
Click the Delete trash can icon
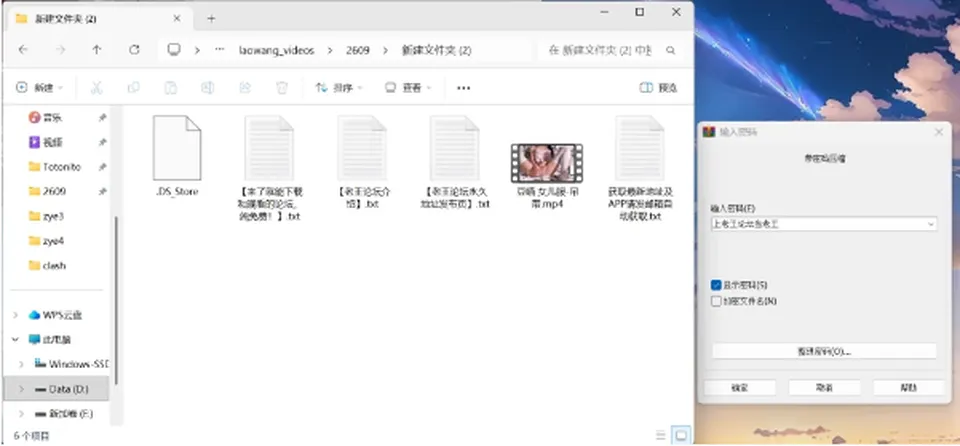pyautogui.click(x=282, y=88)
